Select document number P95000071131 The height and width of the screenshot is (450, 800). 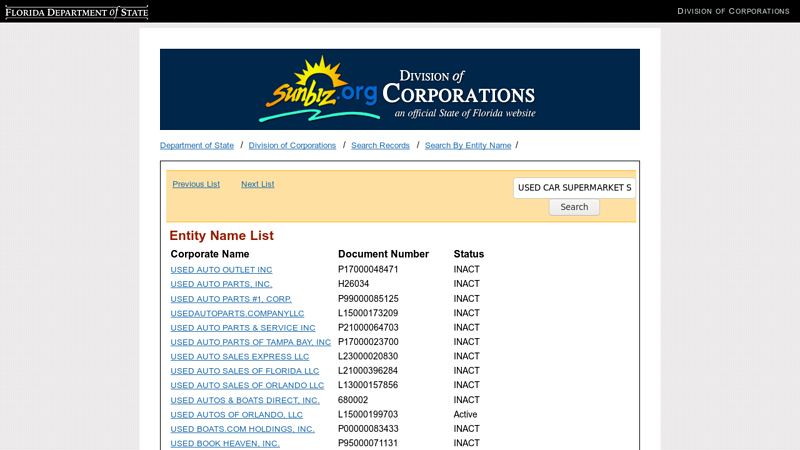[x=368, y=443]
